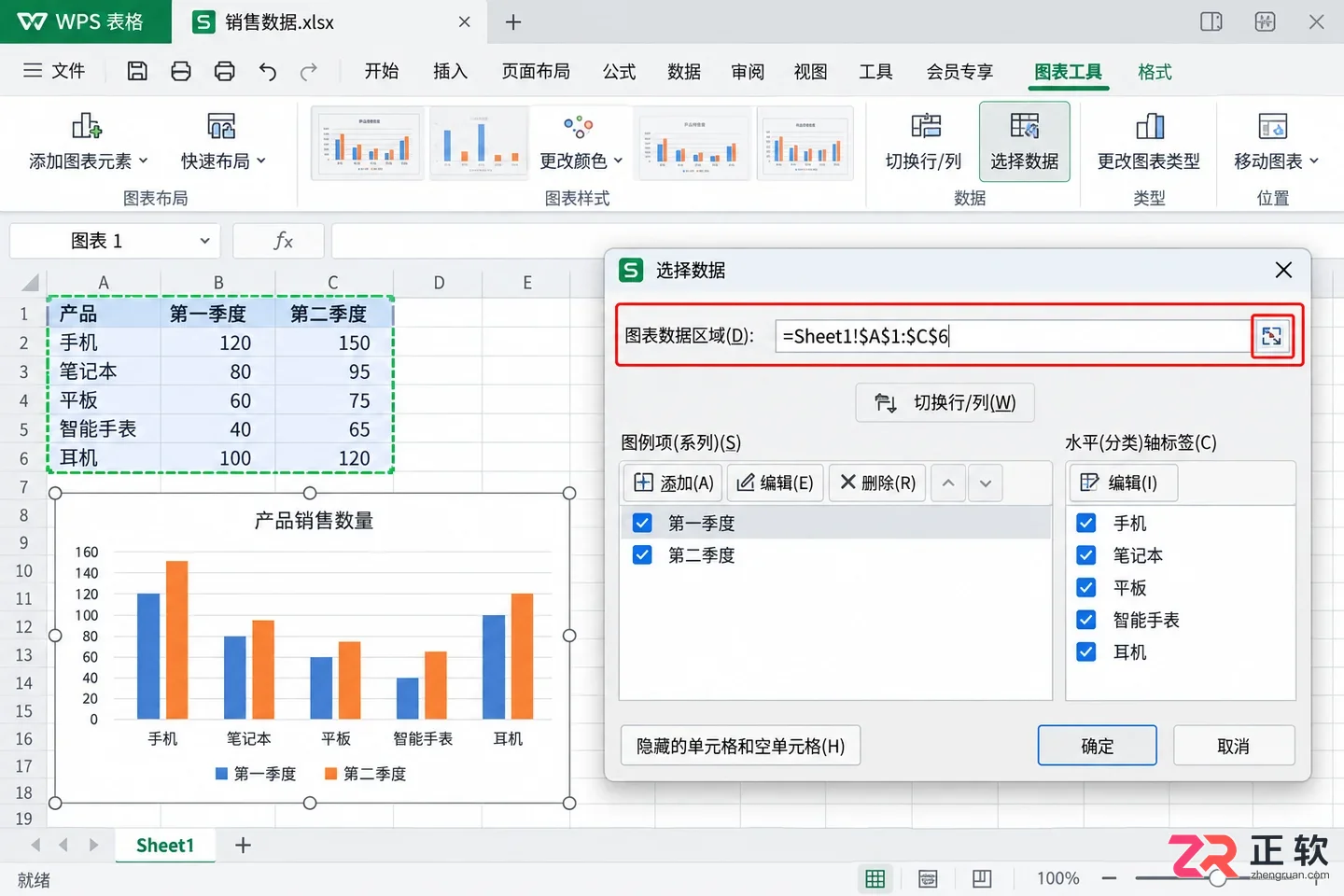Viewport: 1344px width, 896px height.
Task: Close the 销售数据.xlsx tab
Action: click(x=465, y=22)
